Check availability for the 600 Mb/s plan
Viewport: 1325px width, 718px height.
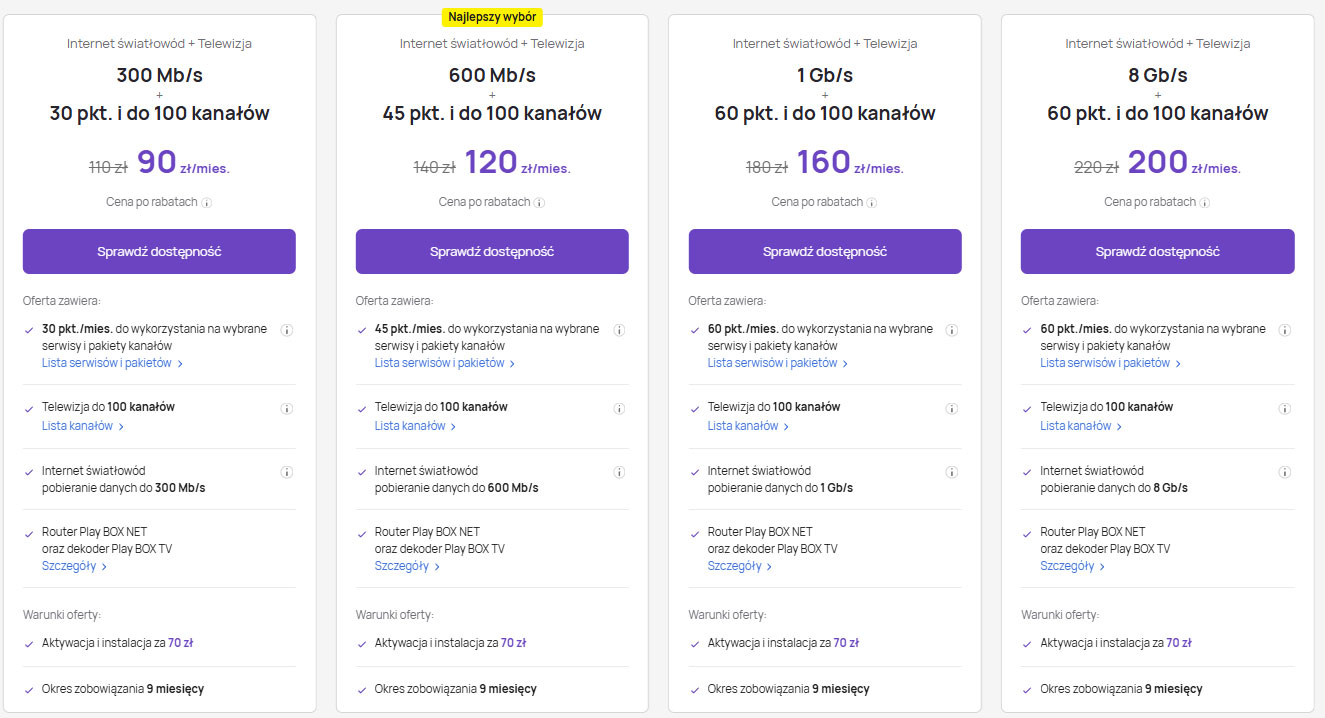click(x=492, y=251)
